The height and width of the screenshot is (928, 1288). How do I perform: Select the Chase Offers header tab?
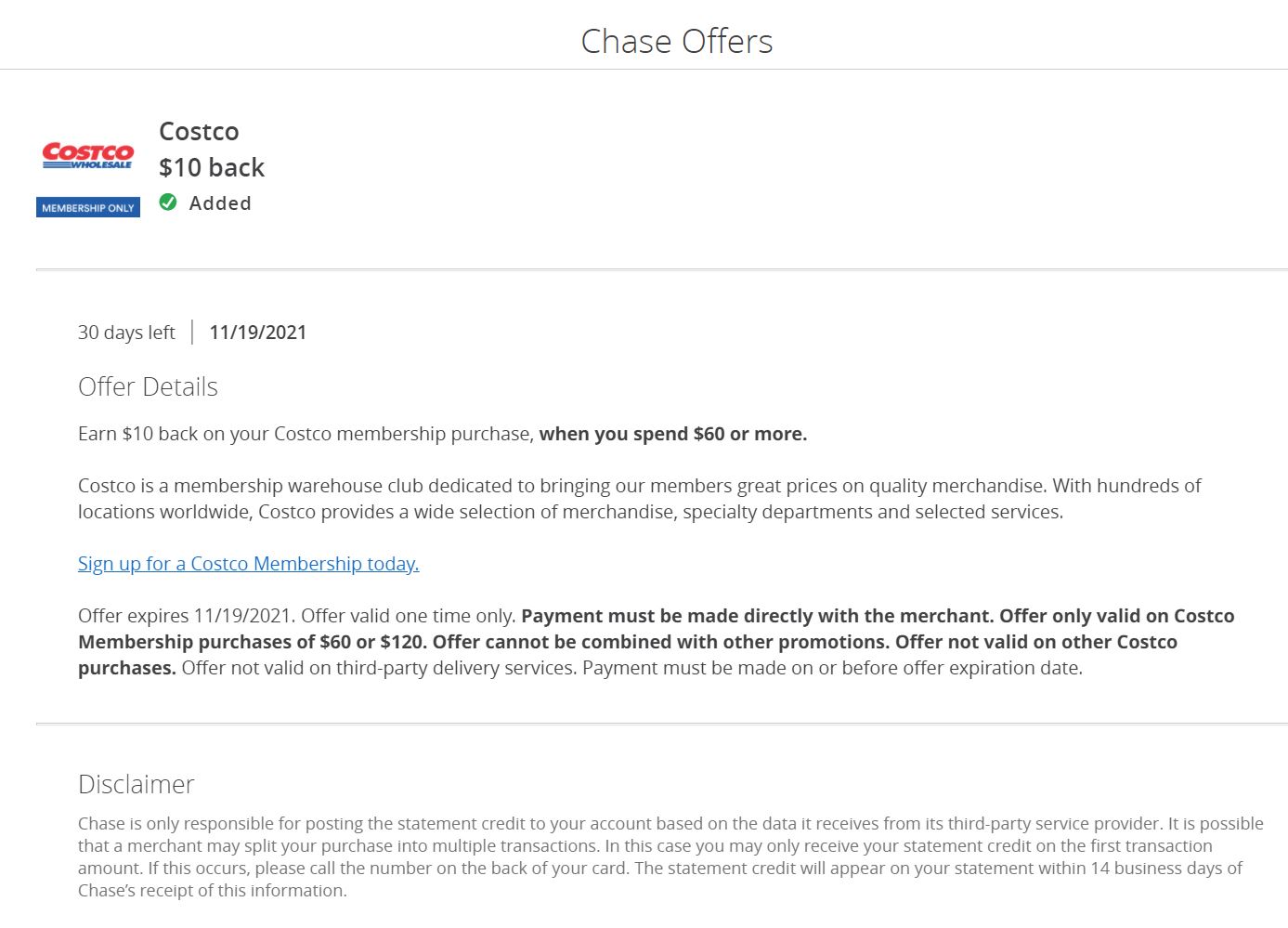coord(677,40)
